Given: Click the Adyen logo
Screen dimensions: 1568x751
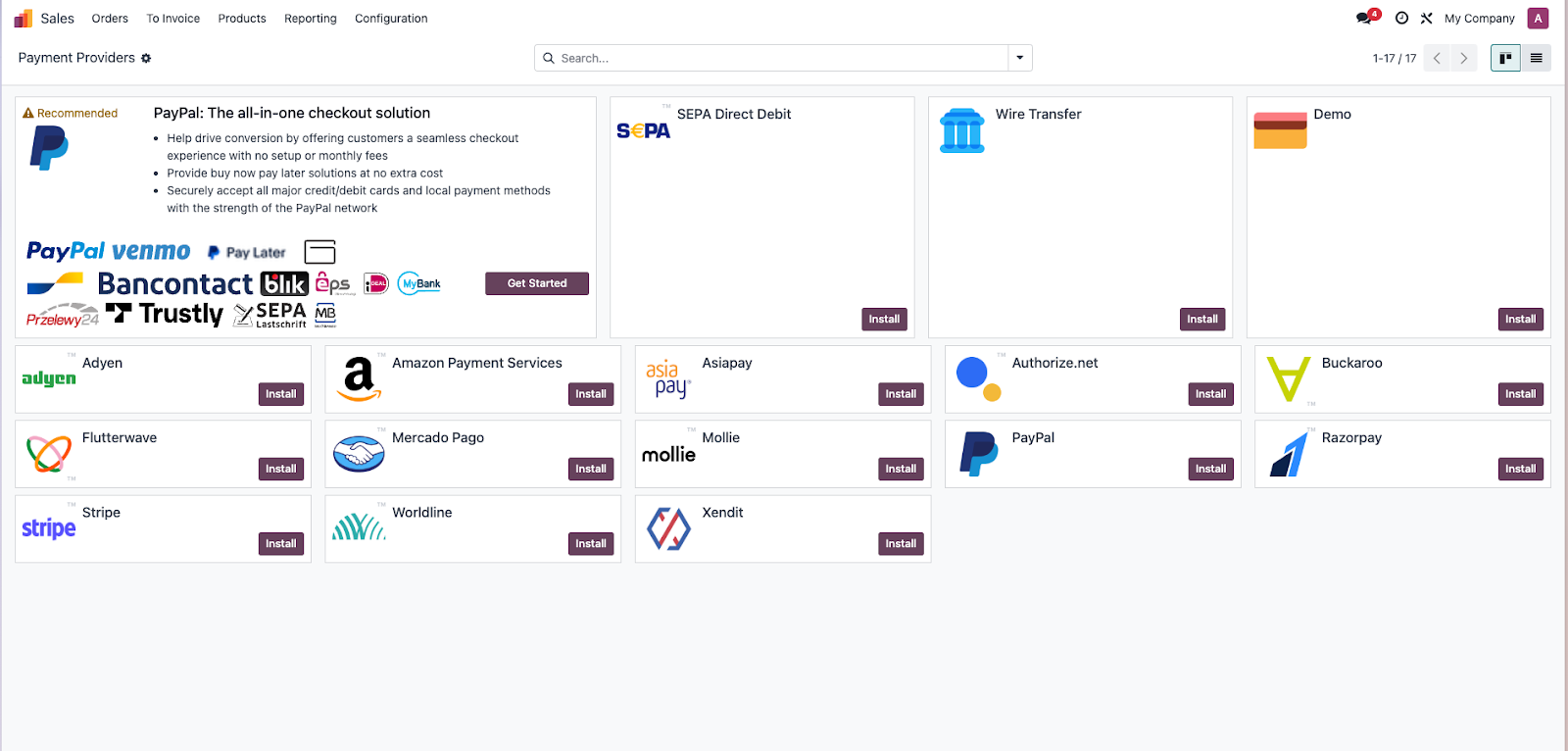Looking at the screenshot, I should [x=49, y=378].
